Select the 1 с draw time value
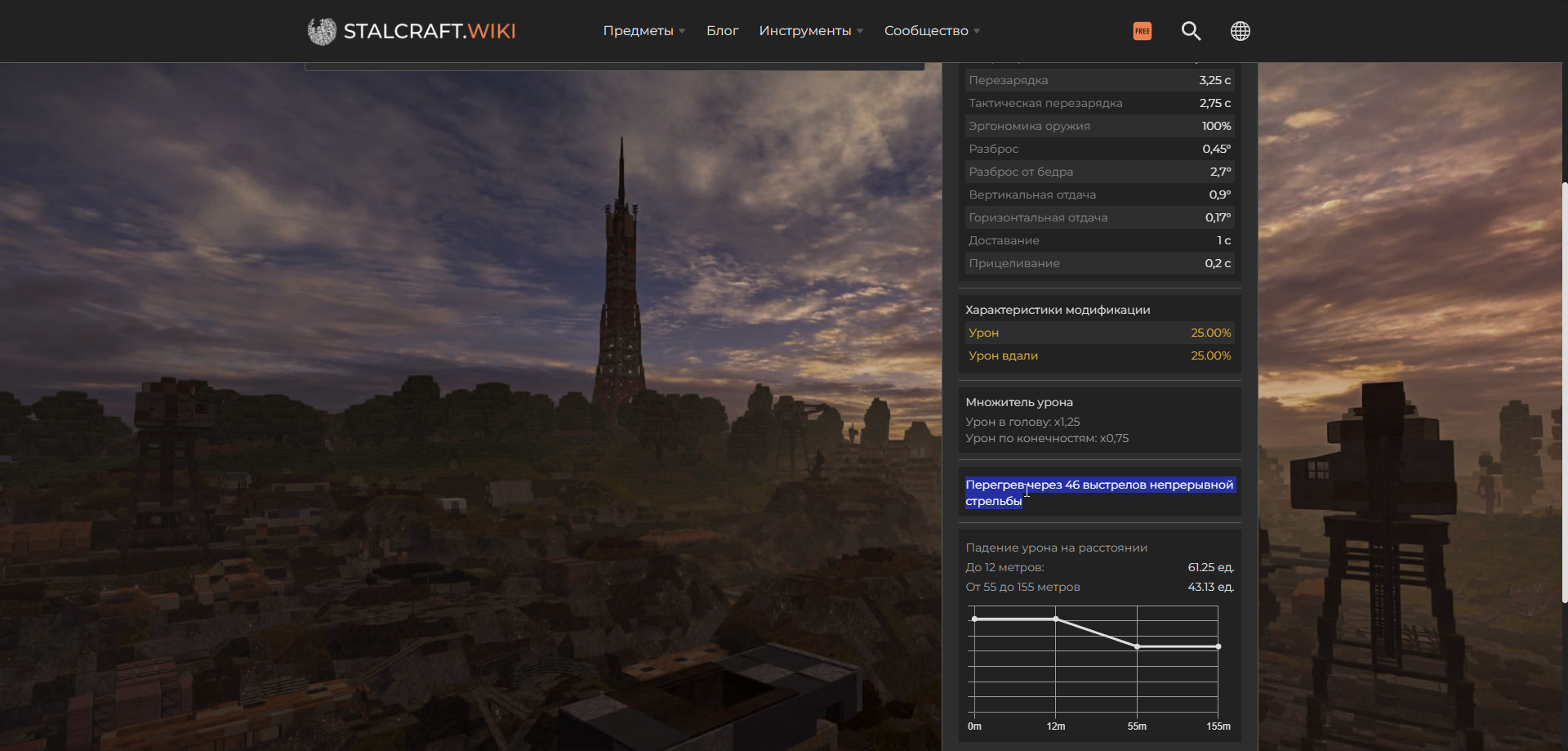 pyautogui.click(x=1223, y=240)
